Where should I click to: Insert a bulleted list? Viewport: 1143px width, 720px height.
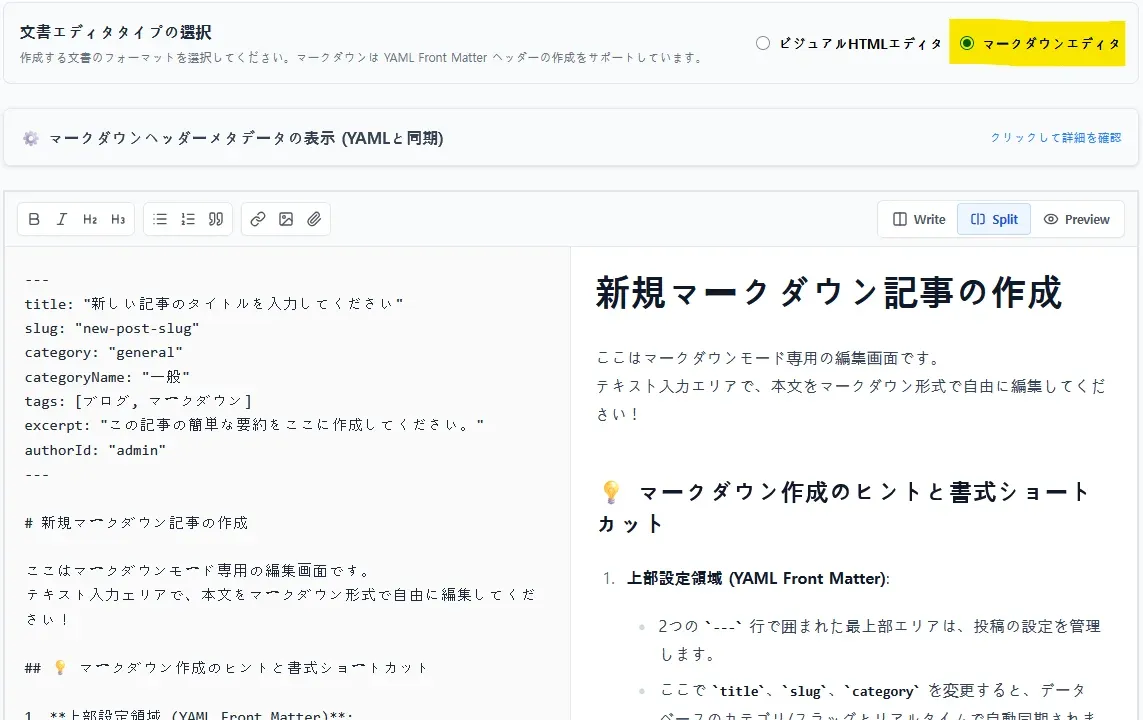point(160,219)
